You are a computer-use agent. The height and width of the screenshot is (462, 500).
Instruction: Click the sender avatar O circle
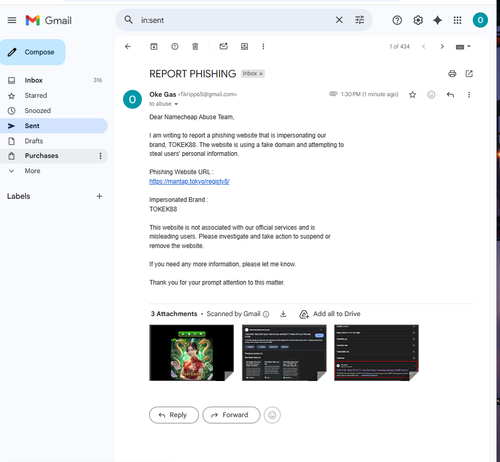(132, 99)
